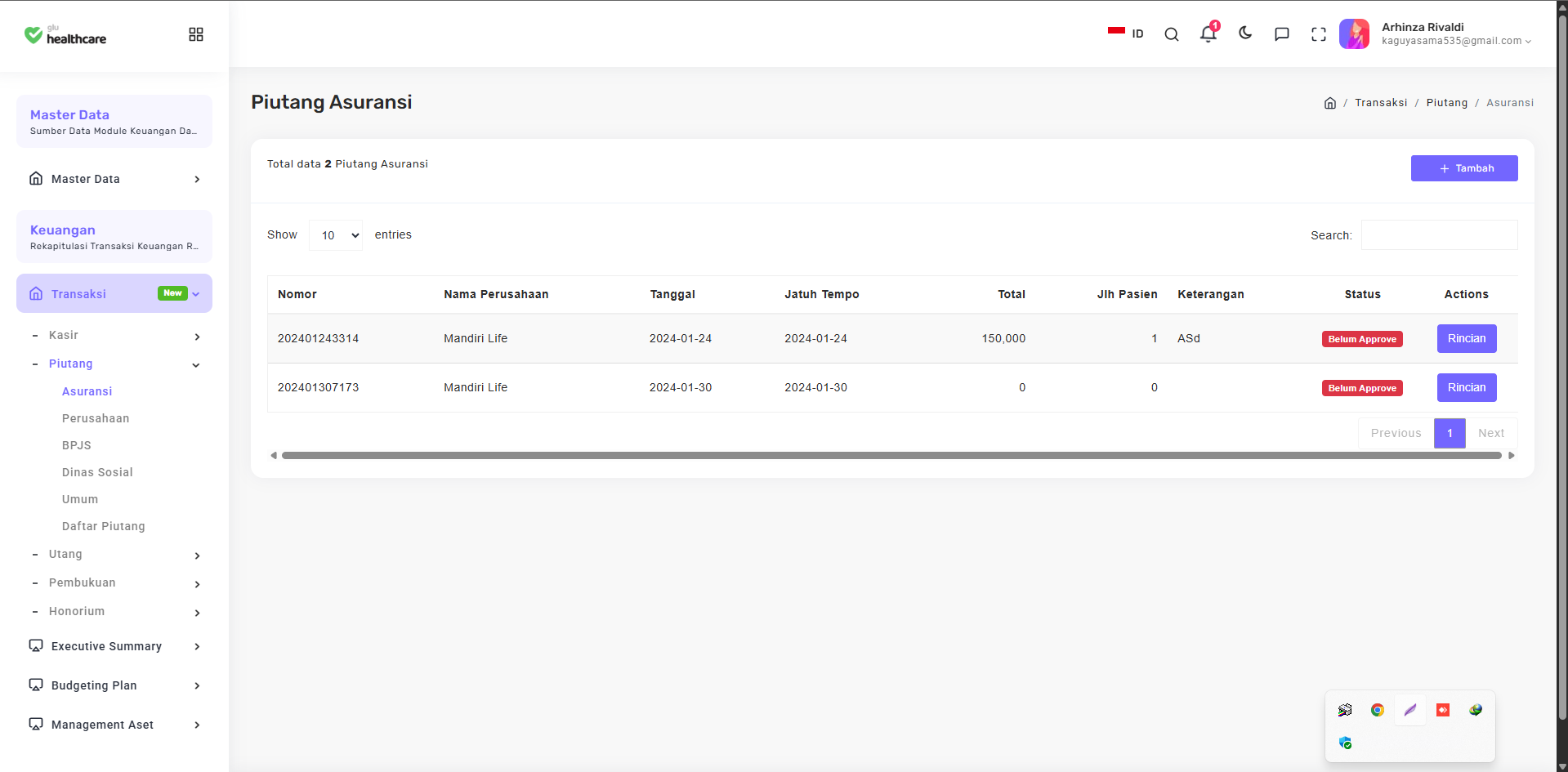The height and width of the screenshot is (772, 1568).
Task: Toggle fullscreen mode icon
Action: coord(1319,34)
